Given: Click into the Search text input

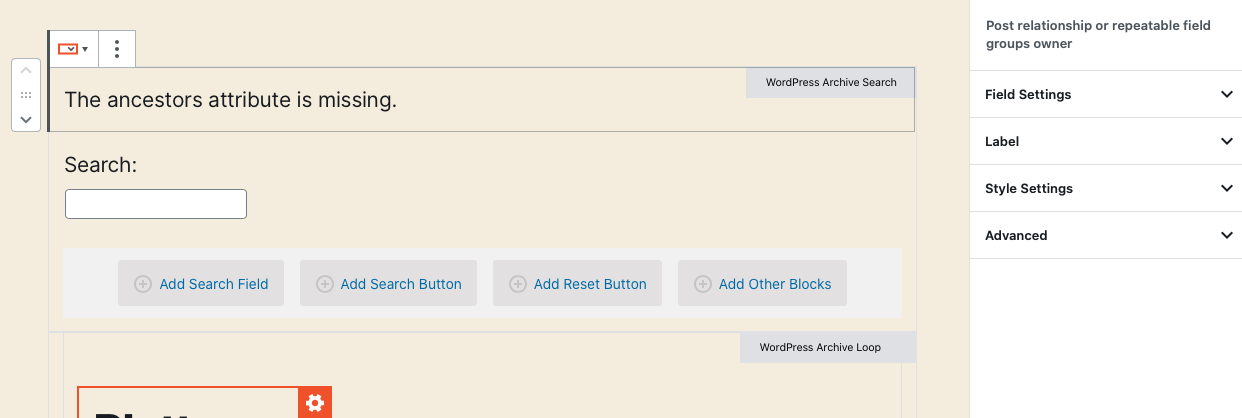Looking at the screenshot, I should tap(156, 204).
